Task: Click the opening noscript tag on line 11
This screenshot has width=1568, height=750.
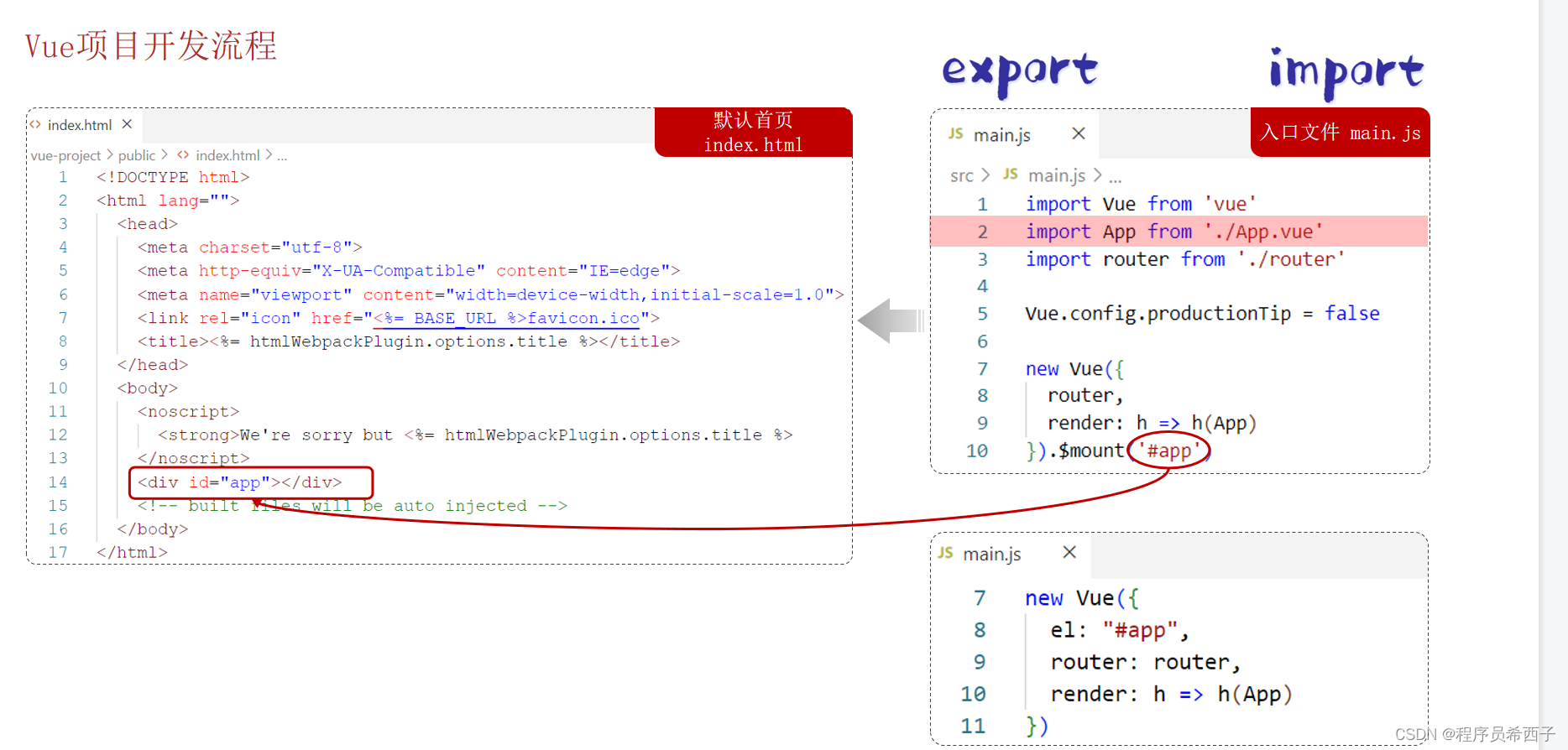Action: pos(188,412)
